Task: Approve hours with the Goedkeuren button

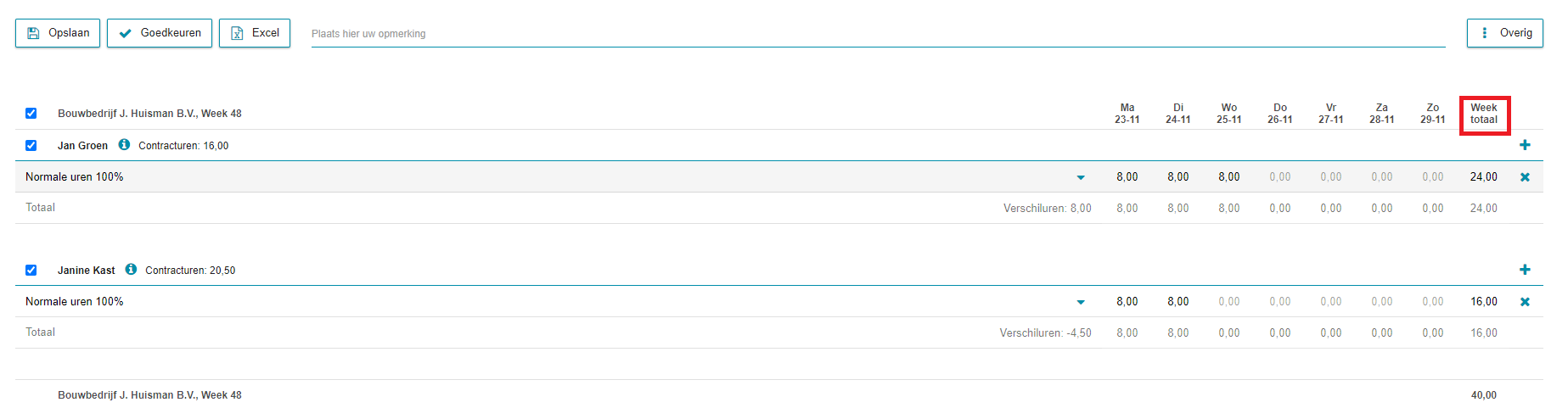Action: click(x=160, y=33)
